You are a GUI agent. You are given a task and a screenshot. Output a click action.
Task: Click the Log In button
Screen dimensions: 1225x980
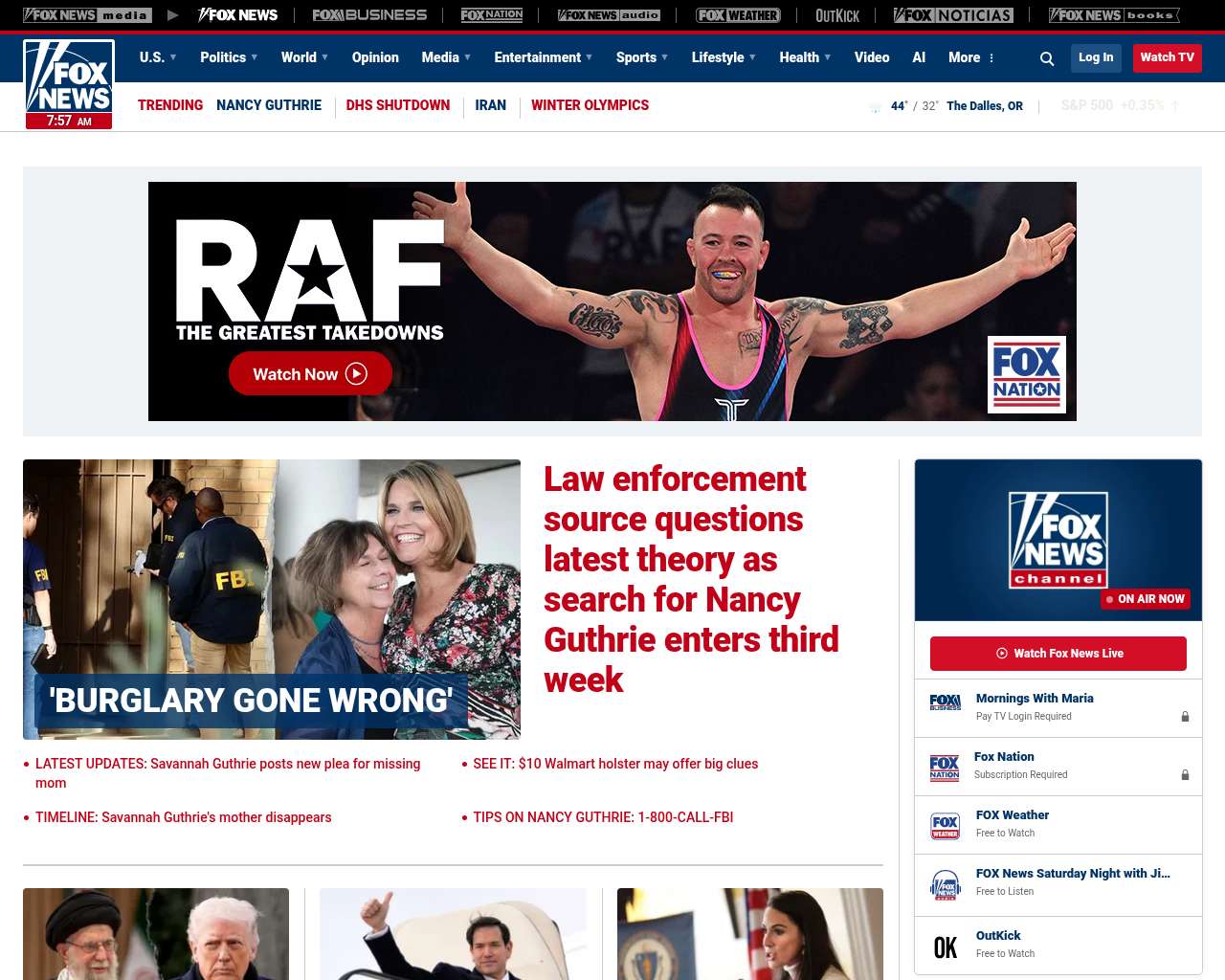1096,57
